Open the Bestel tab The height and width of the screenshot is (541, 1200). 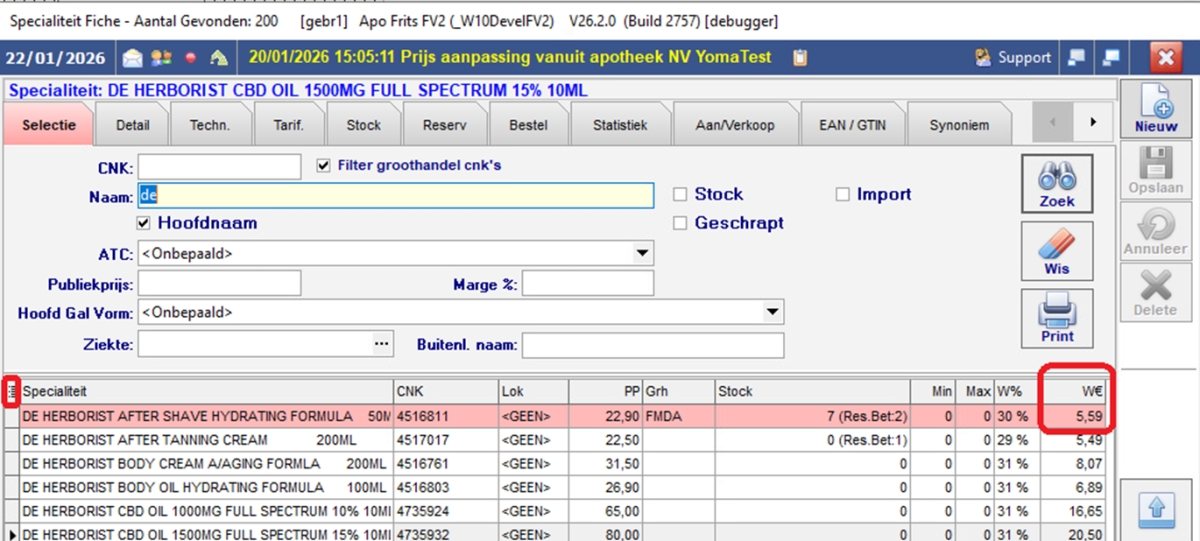[x=528, y=125]
